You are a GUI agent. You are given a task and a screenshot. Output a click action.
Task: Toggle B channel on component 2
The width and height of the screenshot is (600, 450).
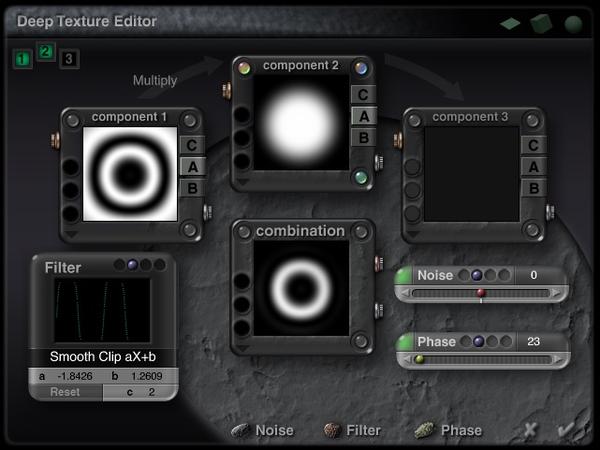click(x=363, y=137)
